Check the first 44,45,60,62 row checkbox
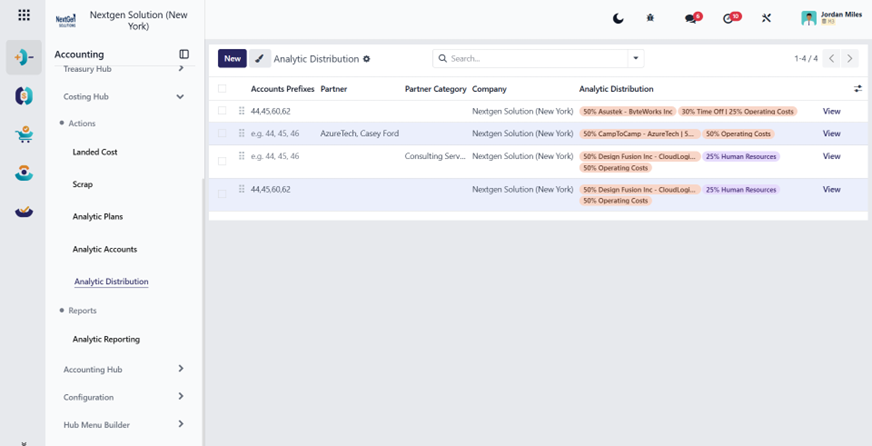The height and width of the screenshot is (446, 872). [x=222, y=111]
